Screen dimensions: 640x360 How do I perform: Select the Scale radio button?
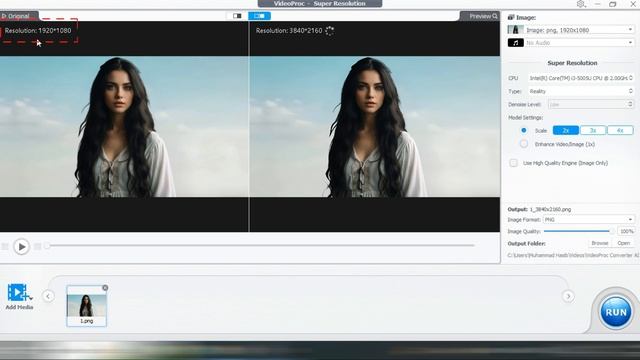click(524, 130)
